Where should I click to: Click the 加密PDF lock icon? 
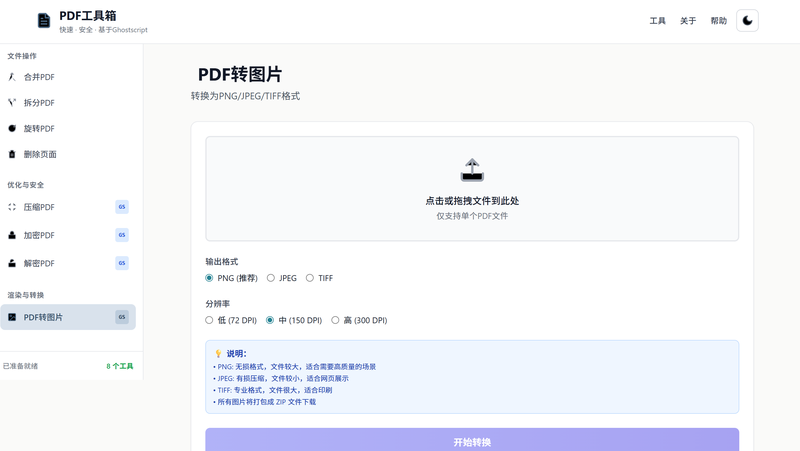tap(12, 235)
